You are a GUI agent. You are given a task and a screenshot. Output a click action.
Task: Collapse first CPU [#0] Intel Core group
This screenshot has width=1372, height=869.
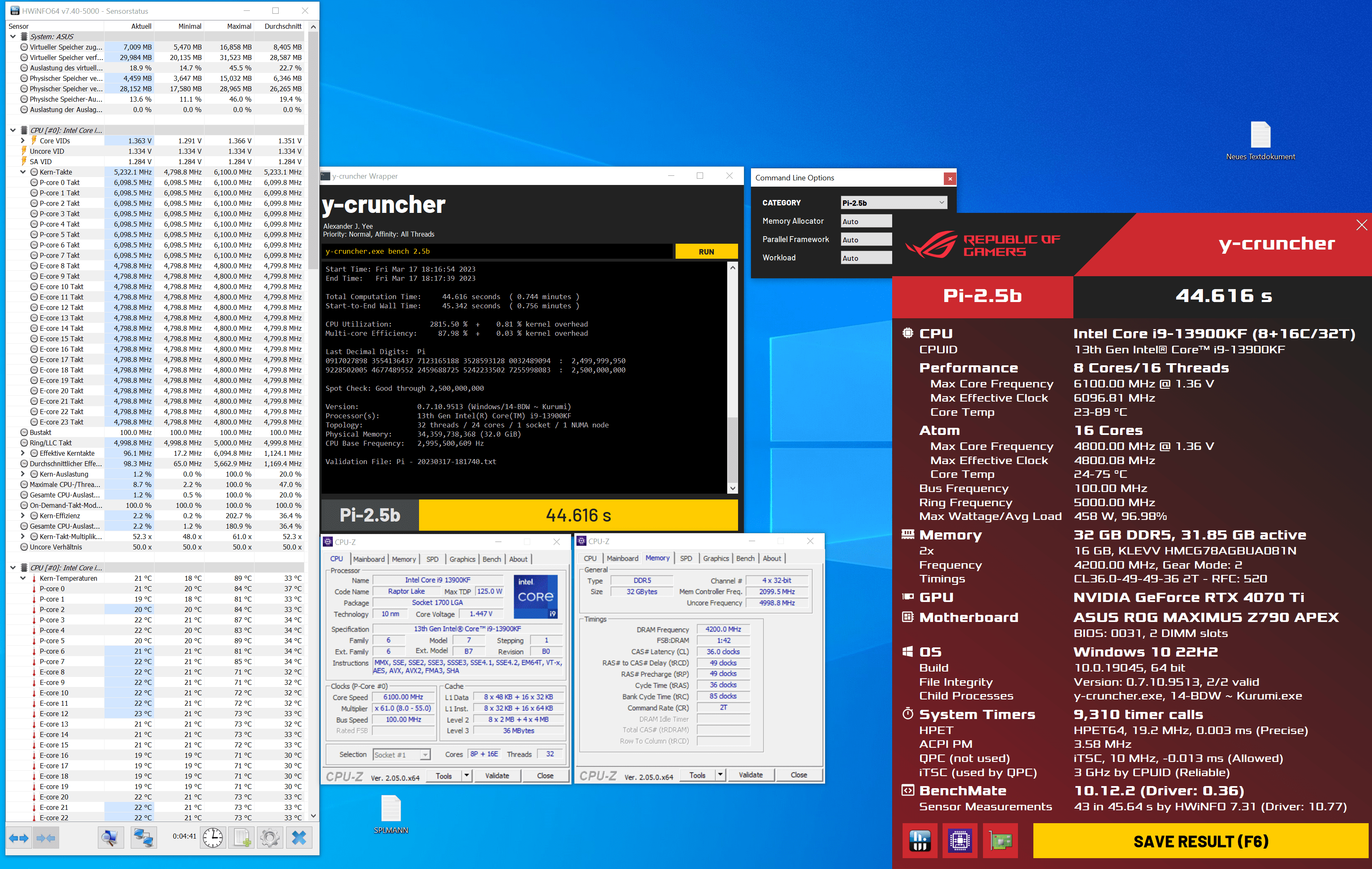click(12, 130)
